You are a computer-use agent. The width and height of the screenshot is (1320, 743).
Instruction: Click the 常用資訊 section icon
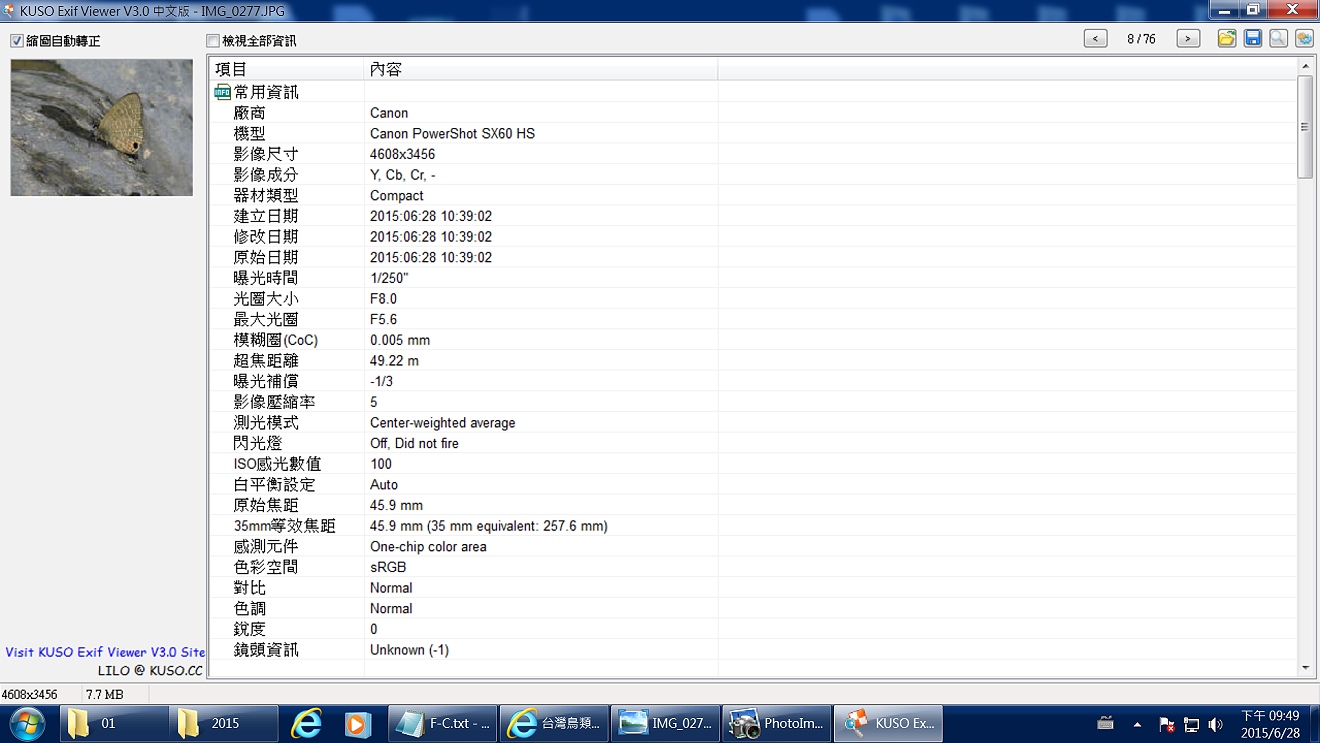[x=222, y=92]
